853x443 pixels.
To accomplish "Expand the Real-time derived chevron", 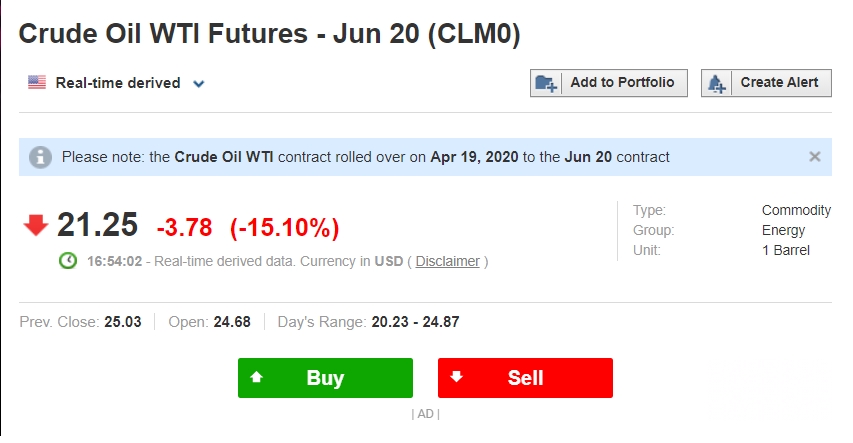I will point(199,84).
